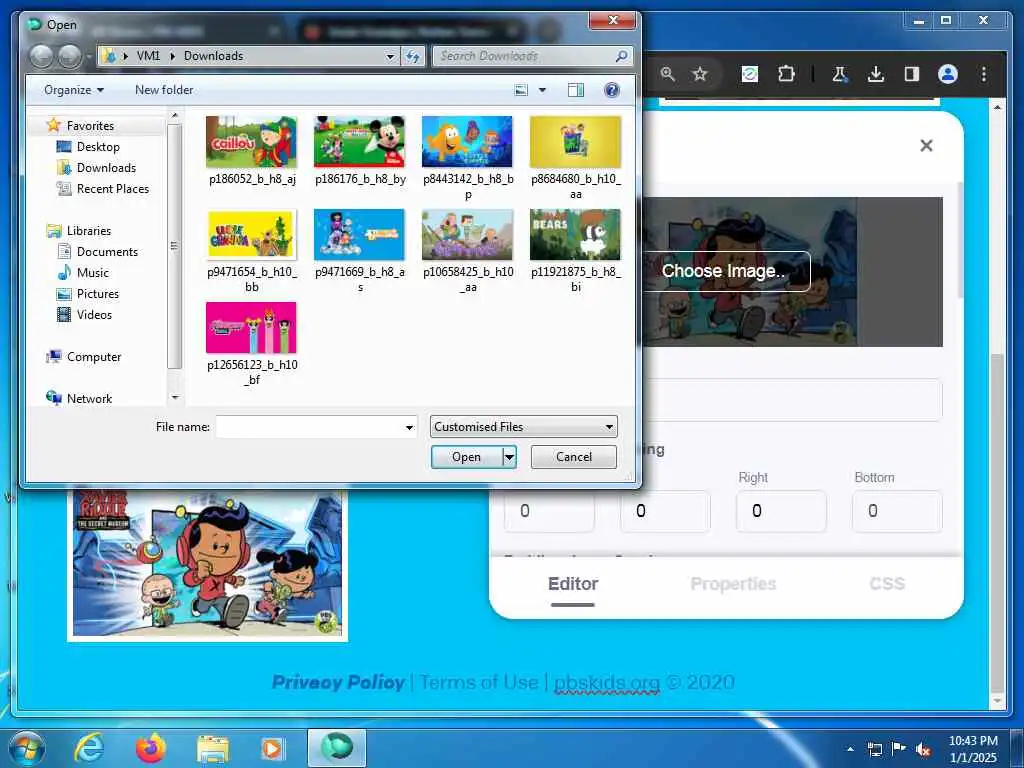This screenshot has width=1024, height=768.
Task: Click the Forward arrow in Open dialog
Action: point(70,56)
